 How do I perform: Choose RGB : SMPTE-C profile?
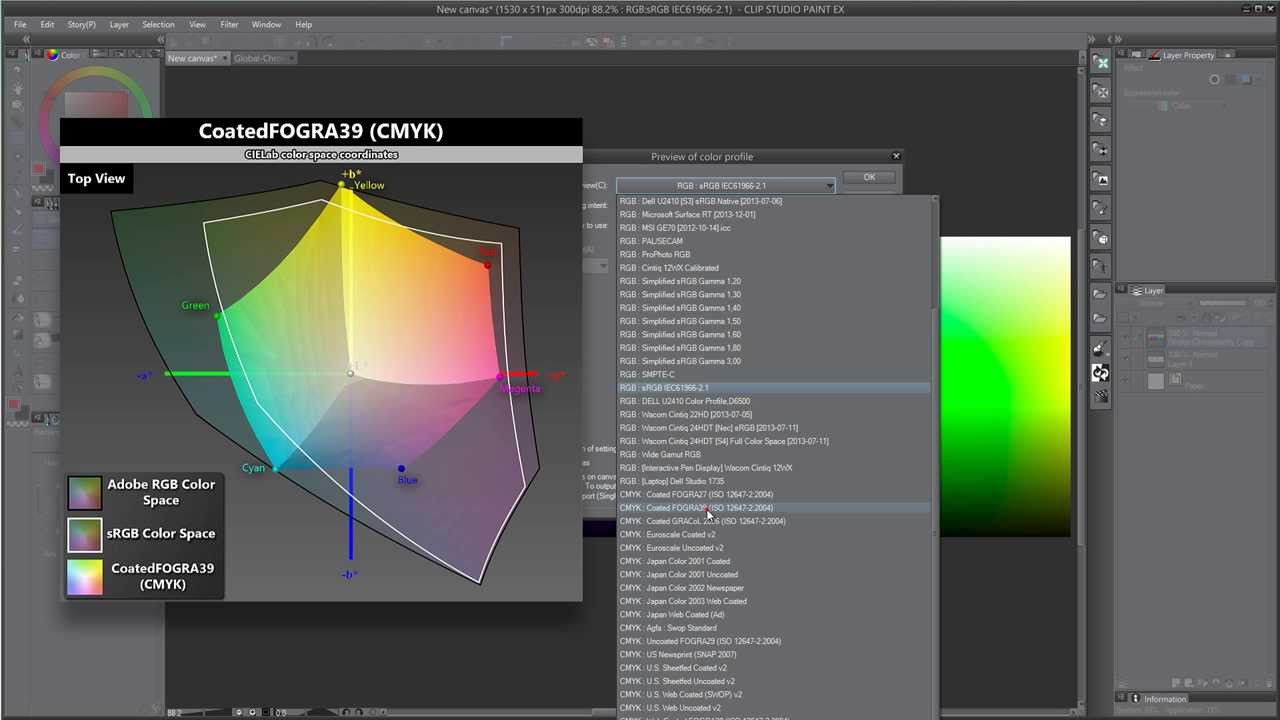pyautogui.click(x=774, y=374)
